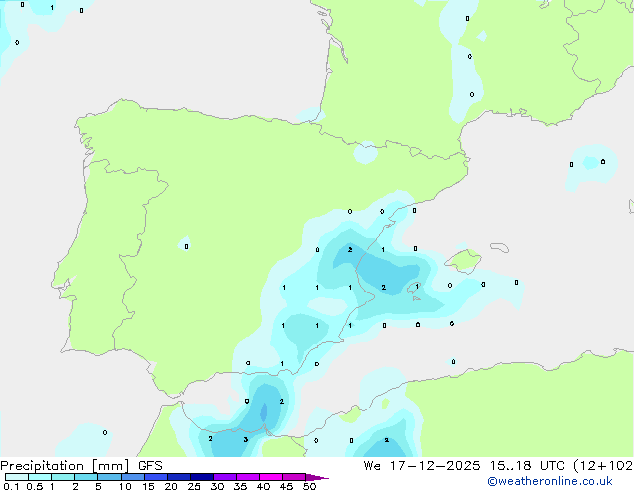
Task: Click the 30–35 mm purple swatch
Action: 225,477
